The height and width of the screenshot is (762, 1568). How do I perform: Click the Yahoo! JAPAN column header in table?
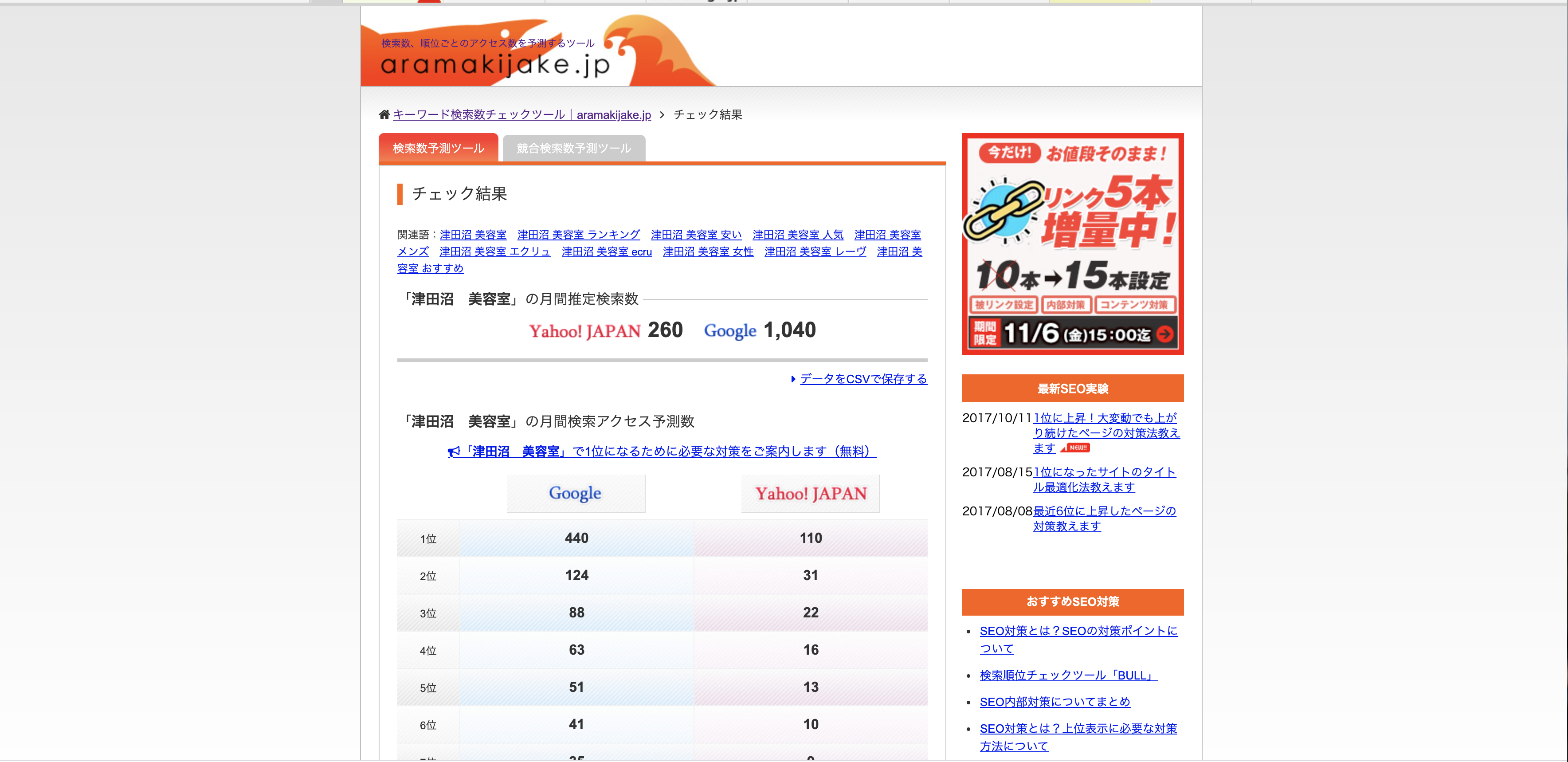pyautogui.click(x=810, y=493)
